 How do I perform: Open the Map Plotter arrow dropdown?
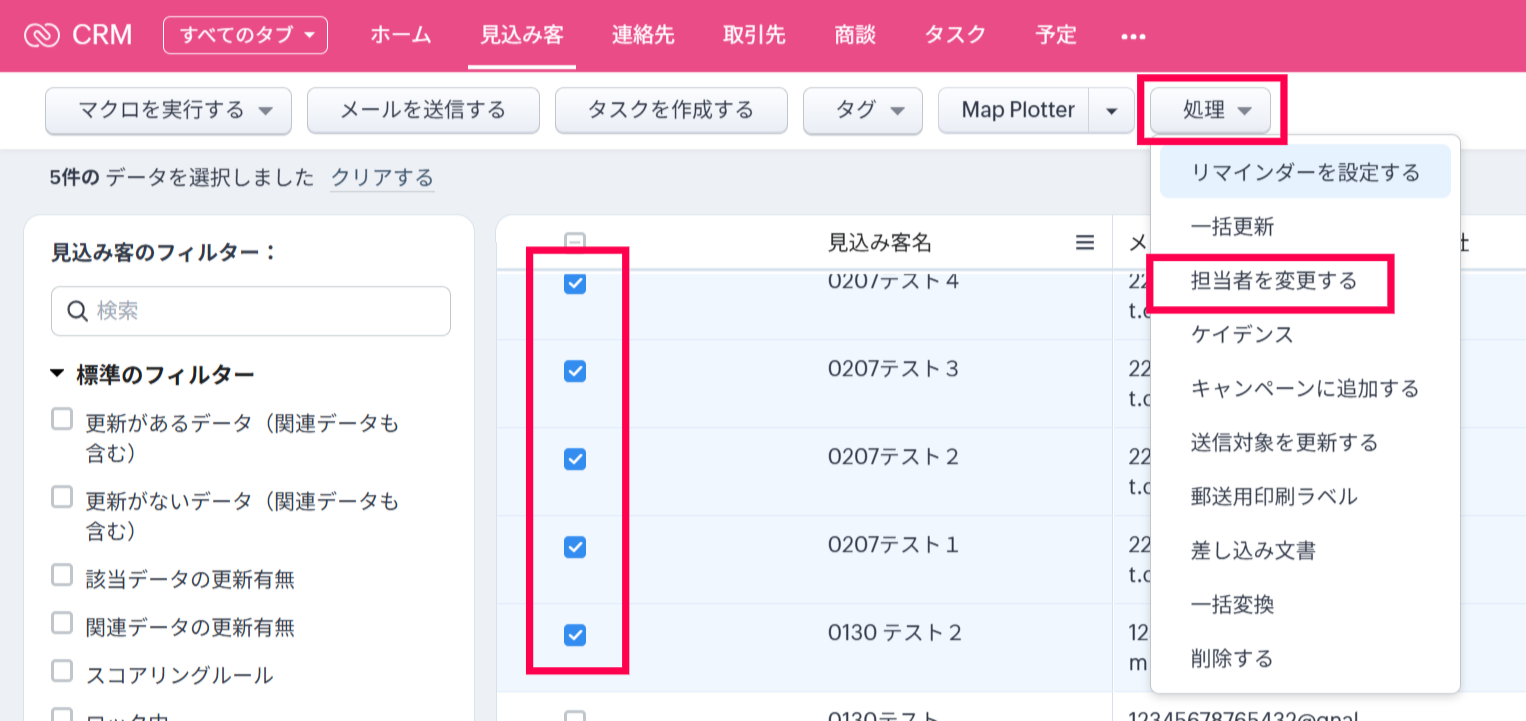click(x=1111, y=110)
